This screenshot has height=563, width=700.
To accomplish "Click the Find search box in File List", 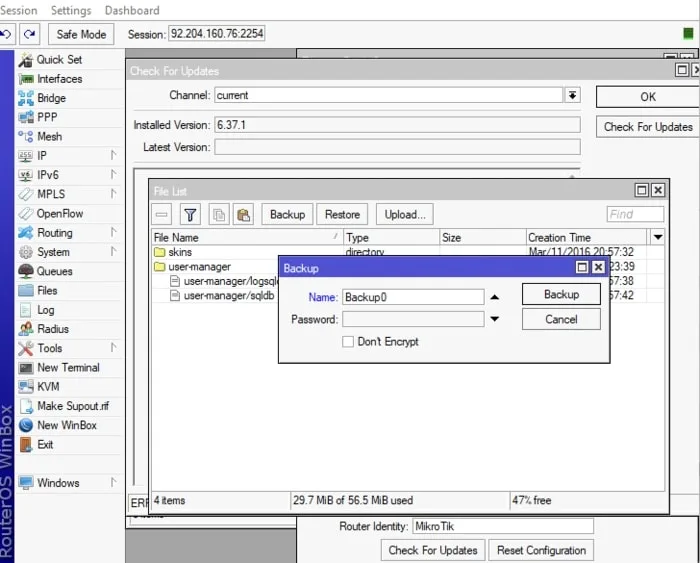I will tap(635, 215).
